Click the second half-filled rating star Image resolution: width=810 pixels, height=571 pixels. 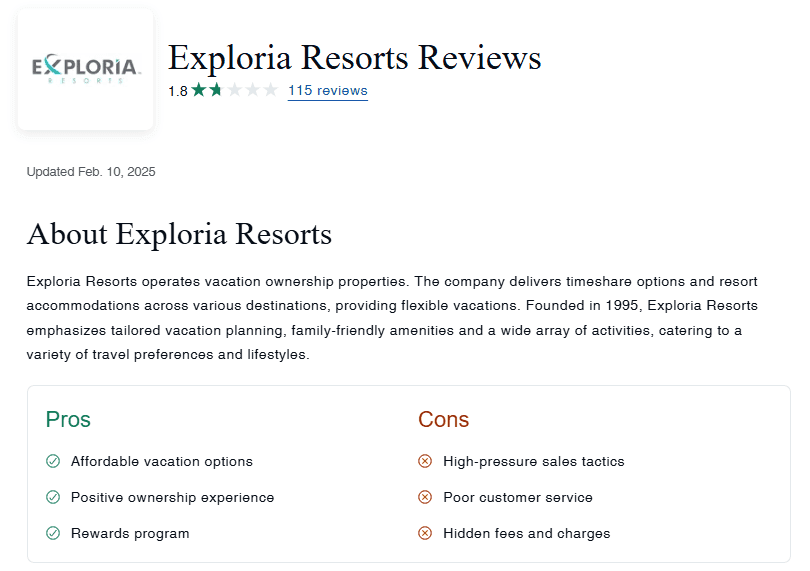(216, 90)
